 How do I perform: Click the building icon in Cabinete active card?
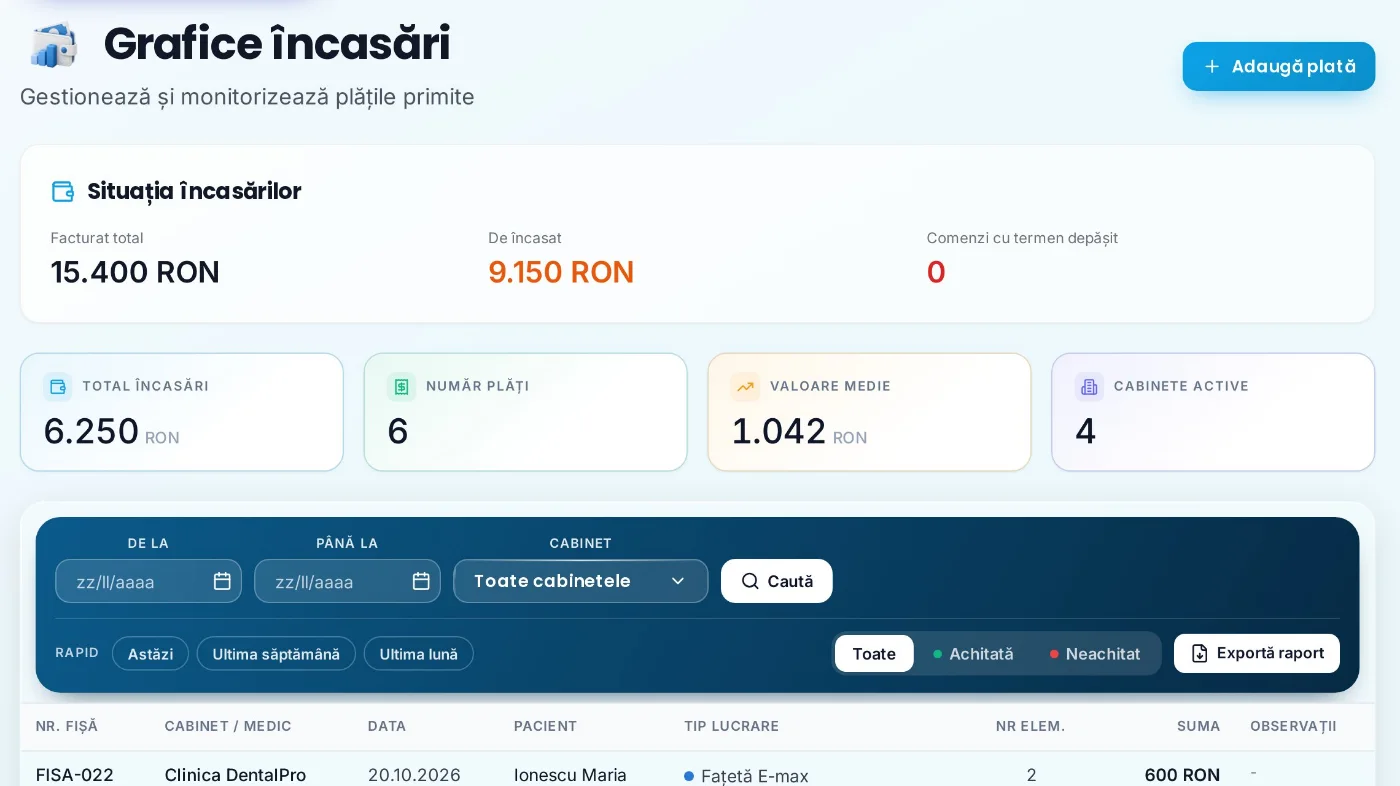tap(1089, 386)
